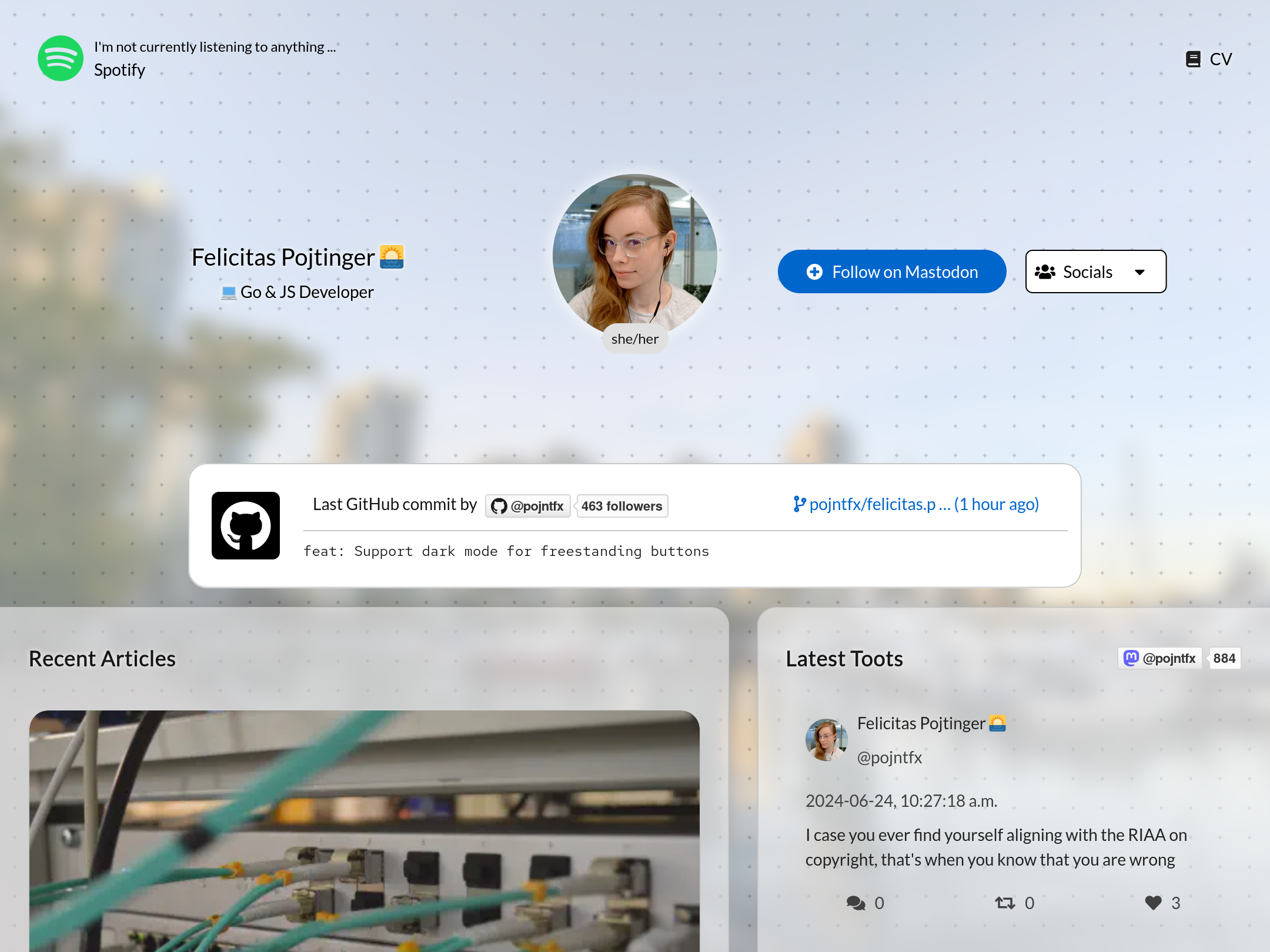The height and width of the screenshot is (952, 1270).
Task: Click the GitHub octocat icon in the @pojntfx badge
Action: coord(499,505)
